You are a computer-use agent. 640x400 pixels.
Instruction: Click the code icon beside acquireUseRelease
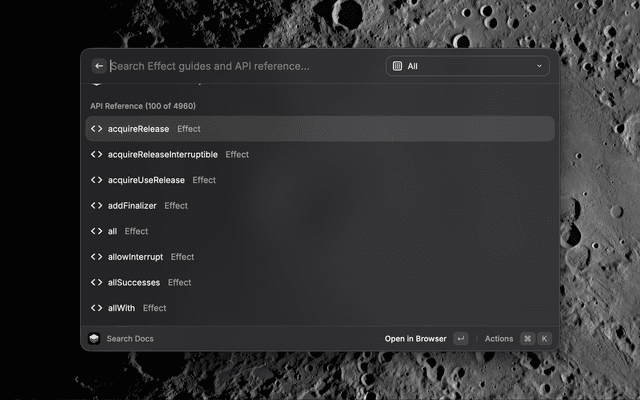[x=96, y=180]
